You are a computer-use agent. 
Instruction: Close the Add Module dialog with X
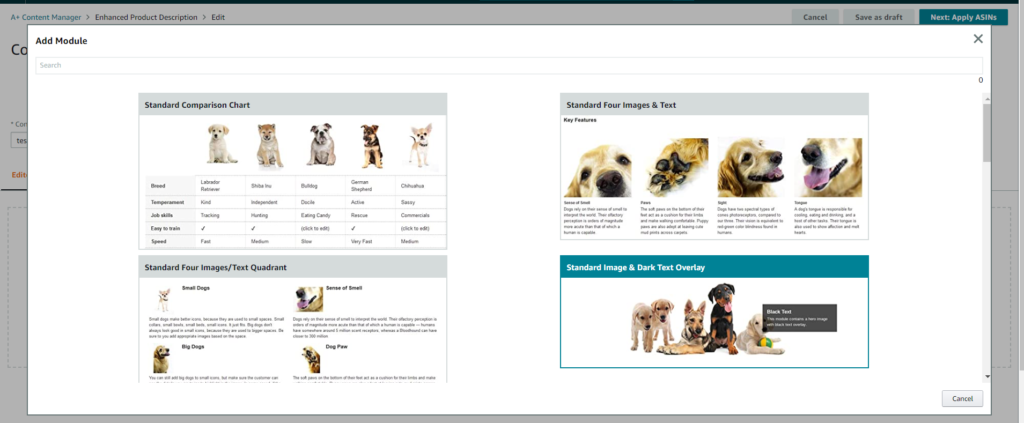978,39
